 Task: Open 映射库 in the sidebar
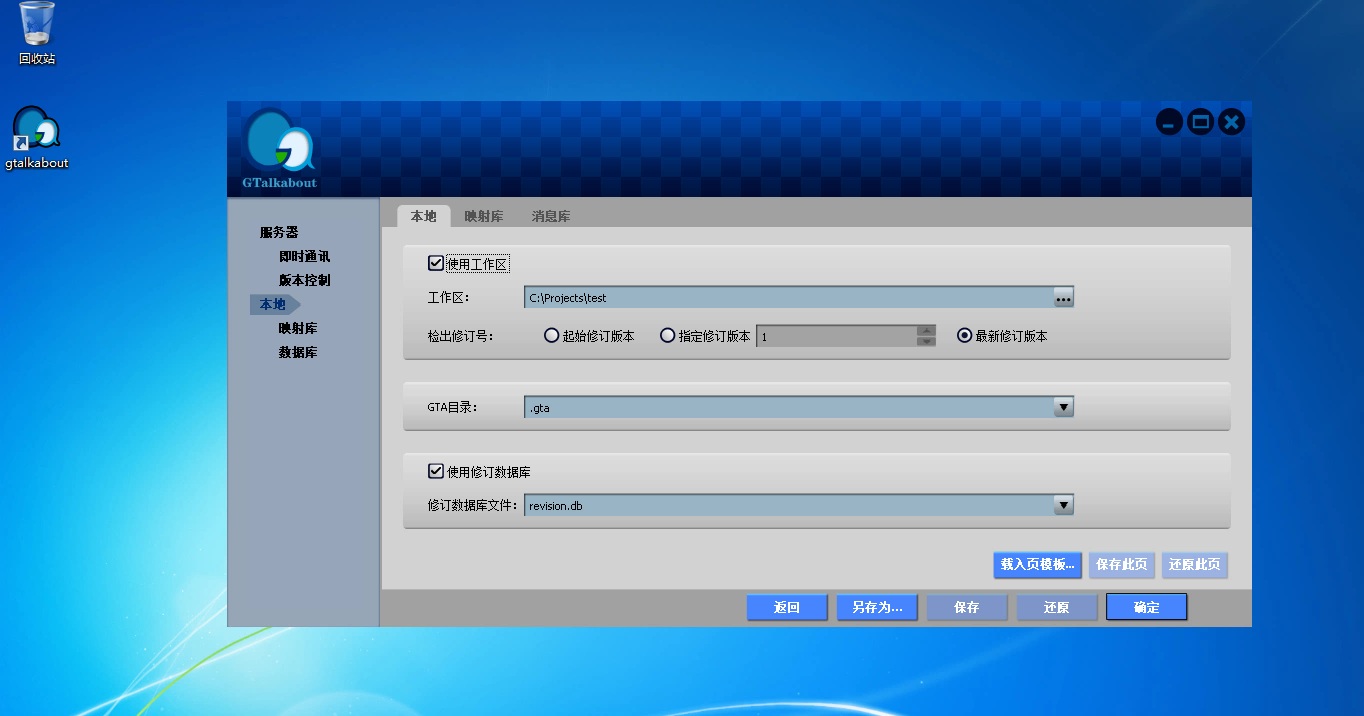(x=298, y=328)
